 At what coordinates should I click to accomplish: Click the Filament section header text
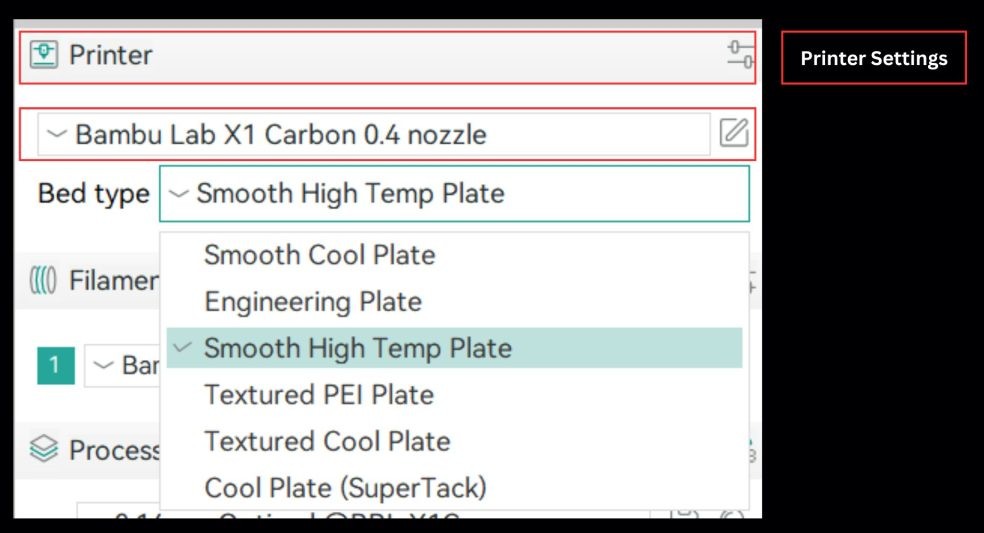[x=114, y=281]
